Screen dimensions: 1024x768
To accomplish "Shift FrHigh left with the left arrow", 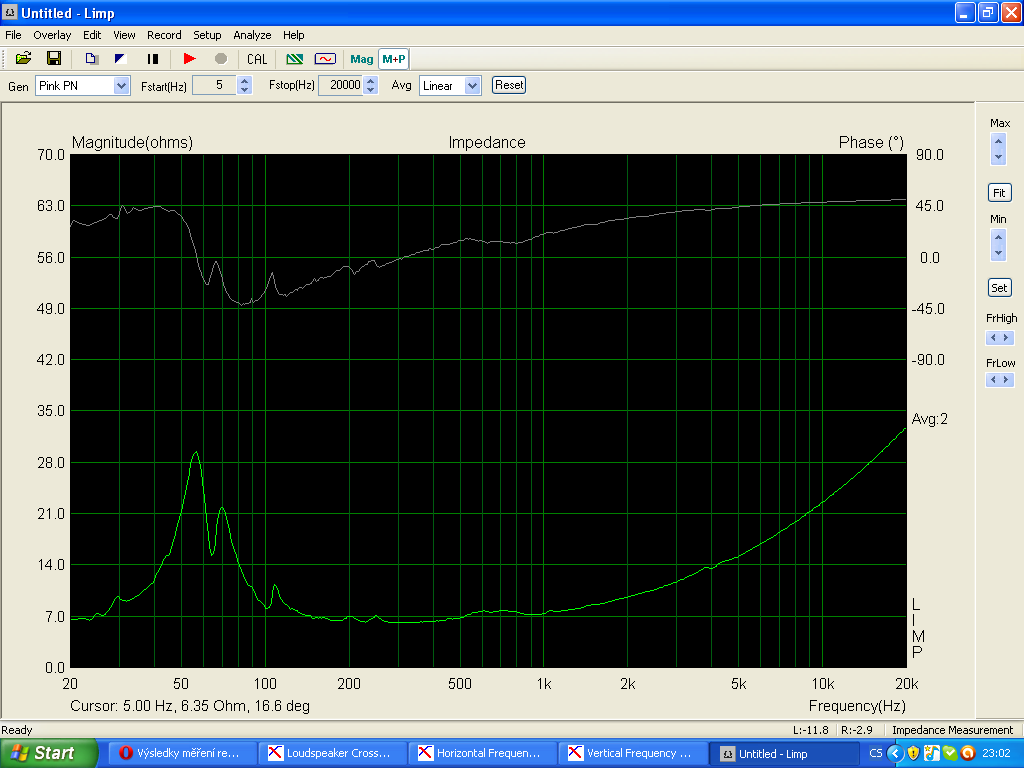I will [x=993, y=338].
